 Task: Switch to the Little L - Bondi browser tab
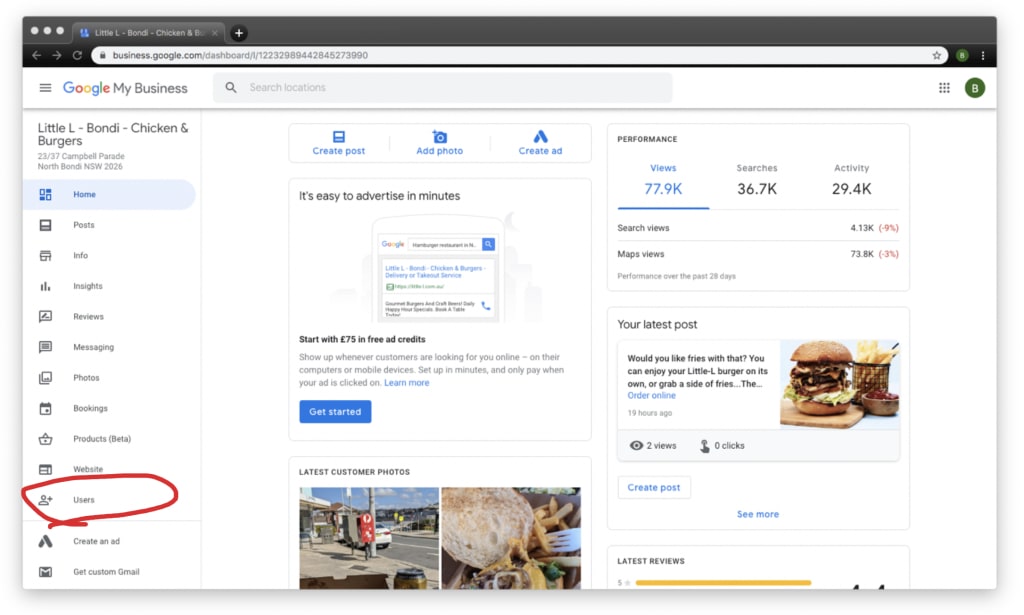click(149, 33)
